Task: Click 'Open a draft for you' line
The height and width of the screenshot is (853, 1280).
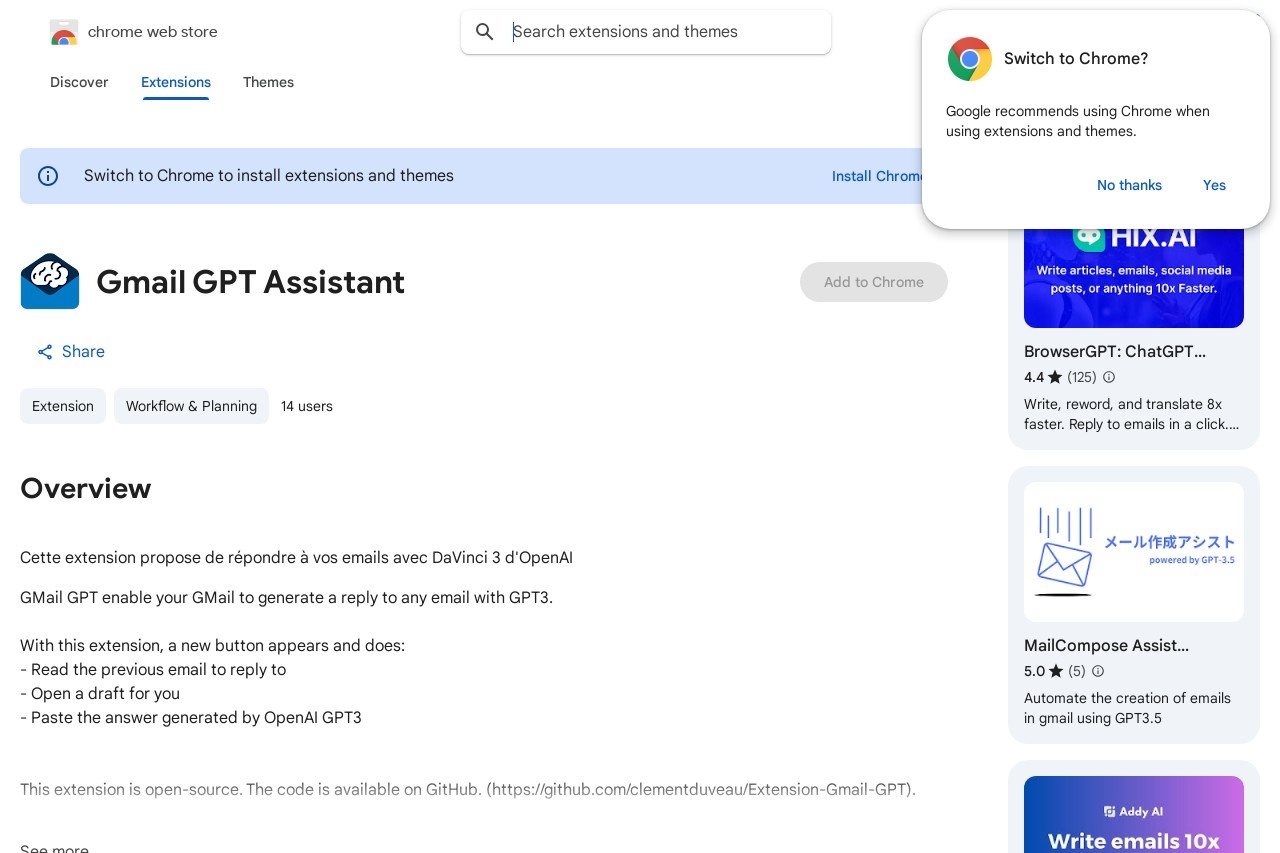Action: tap(100, 693)
